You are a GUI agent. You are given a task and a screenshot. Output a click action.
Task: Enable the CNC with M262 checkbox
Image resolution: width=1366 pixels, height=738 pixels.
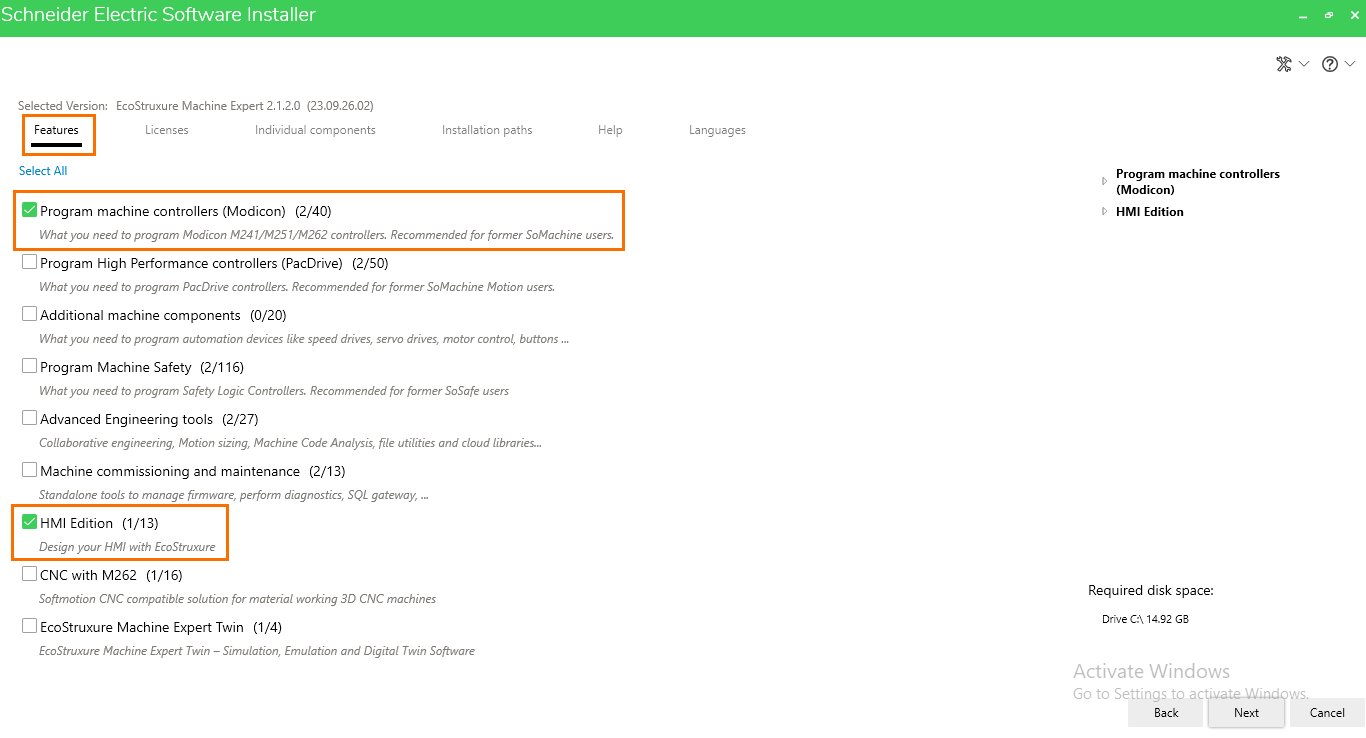[x=30, y=574]
